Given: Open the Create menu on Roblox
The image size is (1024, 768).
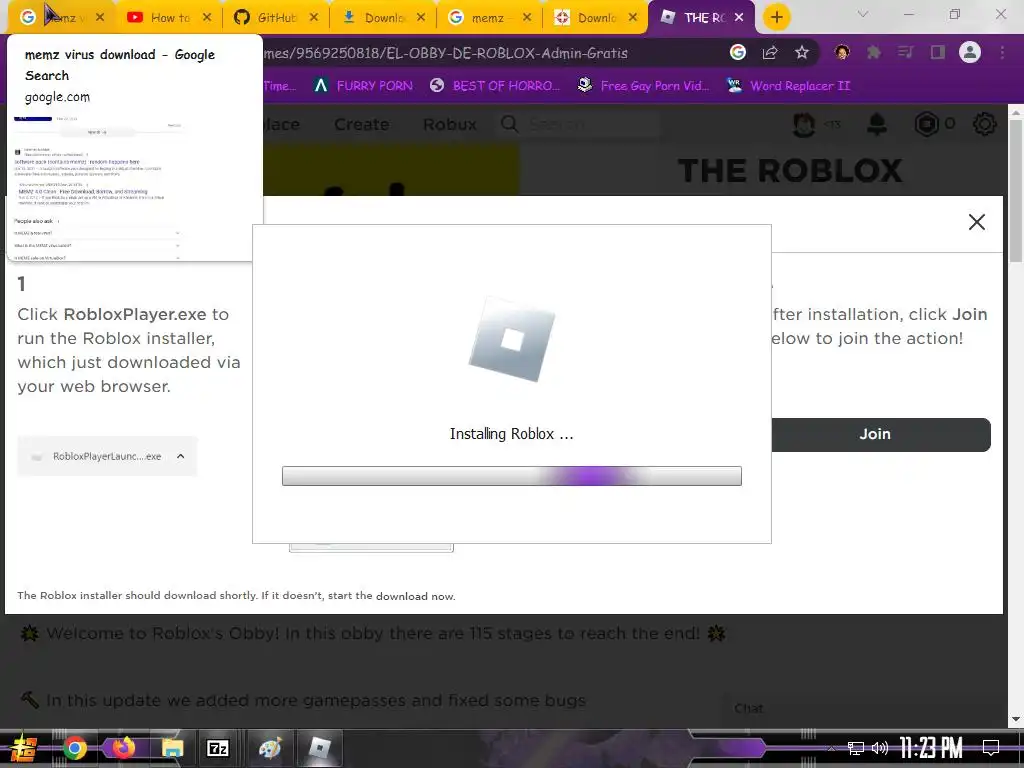Looking at the screenshot, I should 362,124.
